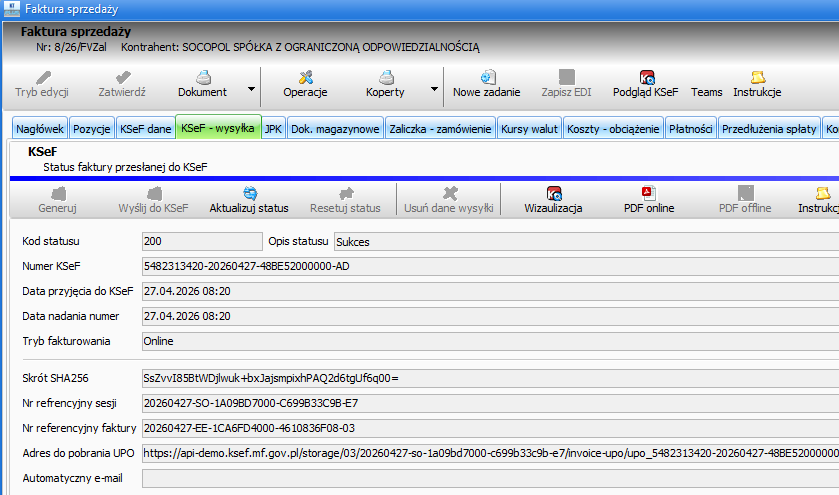Screen dimensions: 839x495
Task: Open Podgląd KSeF preview icon
Action: (647, 78)
